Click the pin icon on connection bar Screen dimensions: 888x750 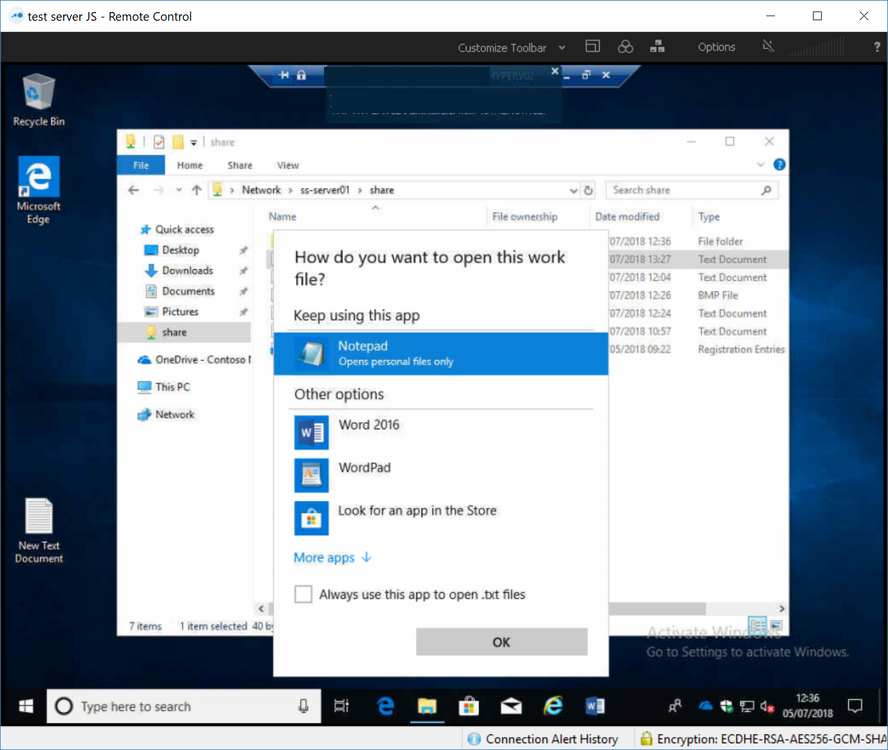coord(284,75)
